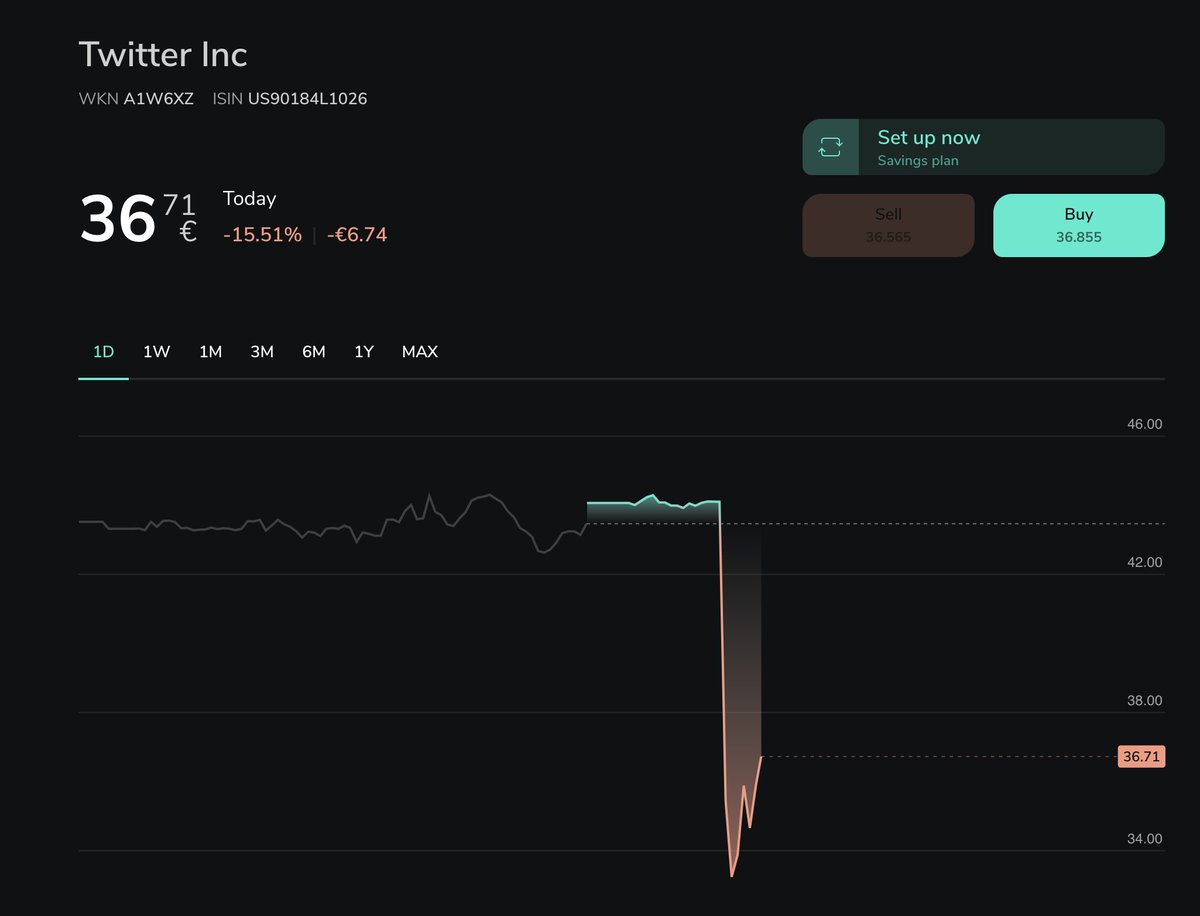The width and height of the screenshot is (1200, 916).
Task: Show the 3M chart range
Action: (x=262, y=352)
